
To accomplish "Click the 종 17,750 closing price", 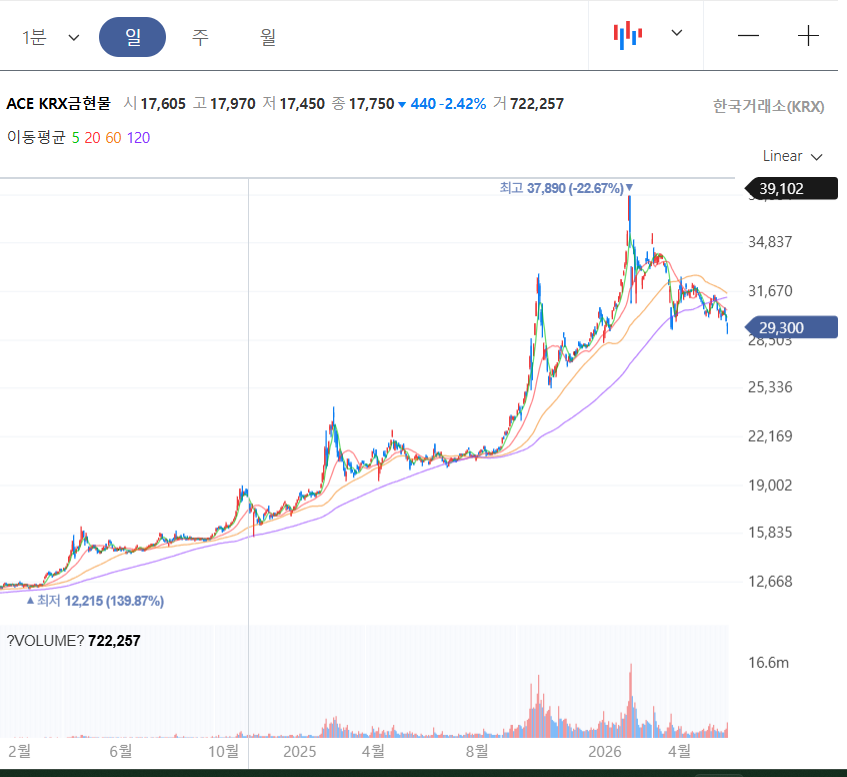I will pyautogui.click(x=363, y=104).
